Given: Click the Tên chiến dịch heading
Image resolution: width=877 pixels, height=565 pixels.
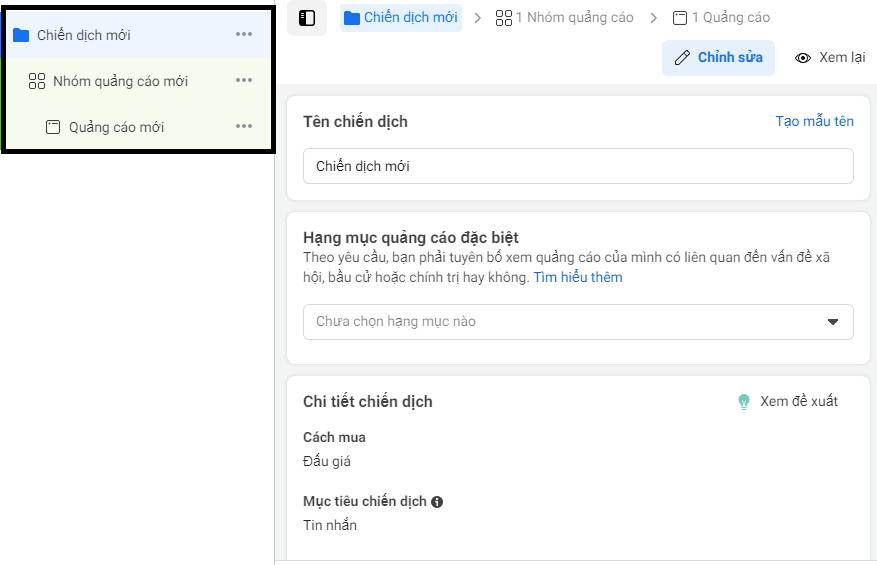Looking at the screenshot, I should 355,122.
